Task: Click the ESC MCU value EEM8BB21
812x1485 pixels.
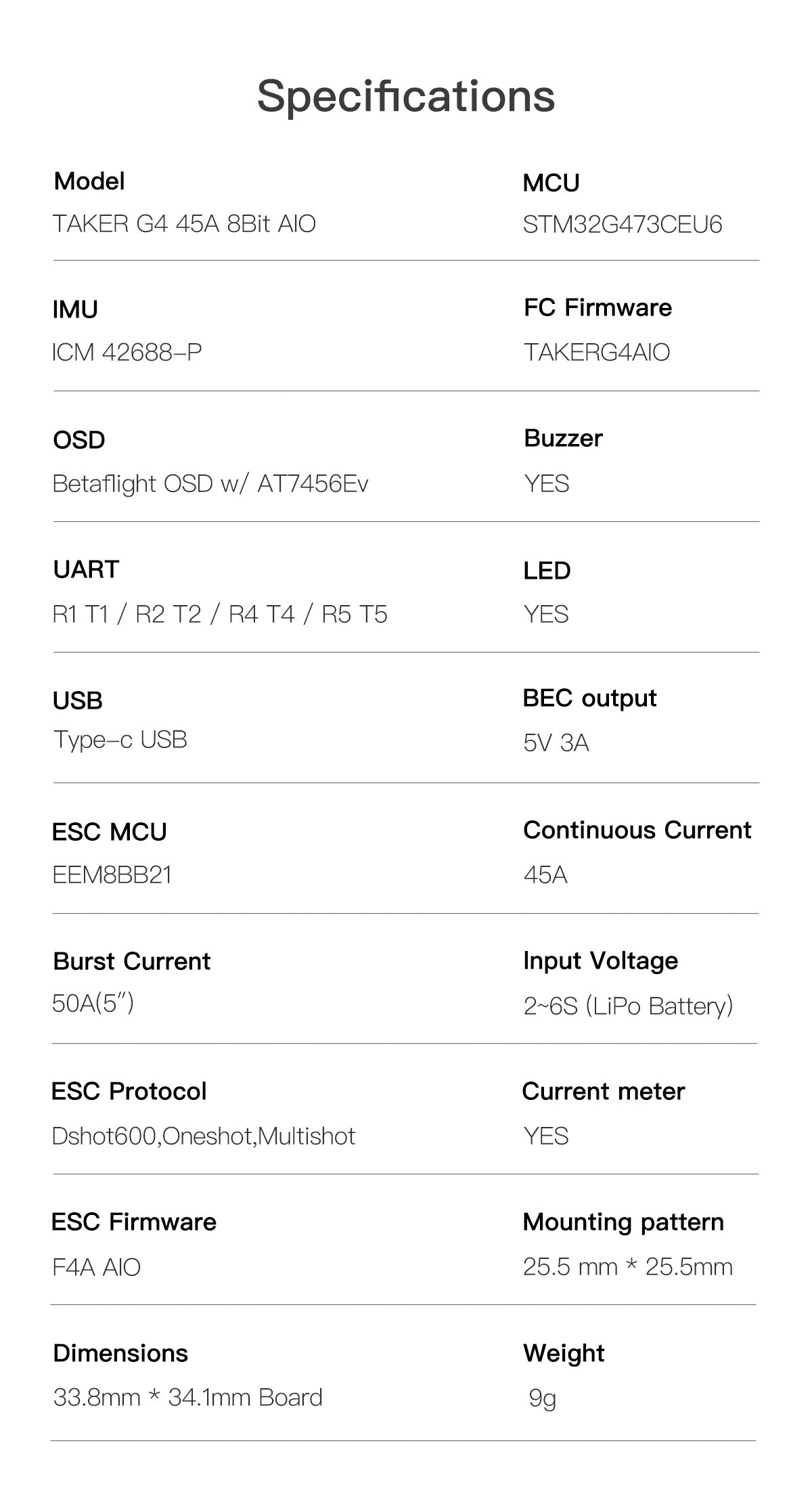Action: click(112, 875)
